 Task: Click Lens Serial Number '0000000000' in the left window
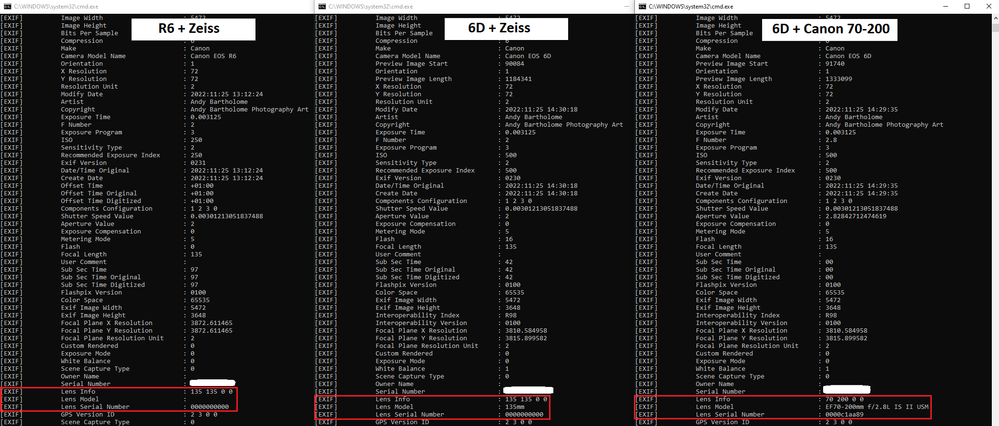point(210,407)
